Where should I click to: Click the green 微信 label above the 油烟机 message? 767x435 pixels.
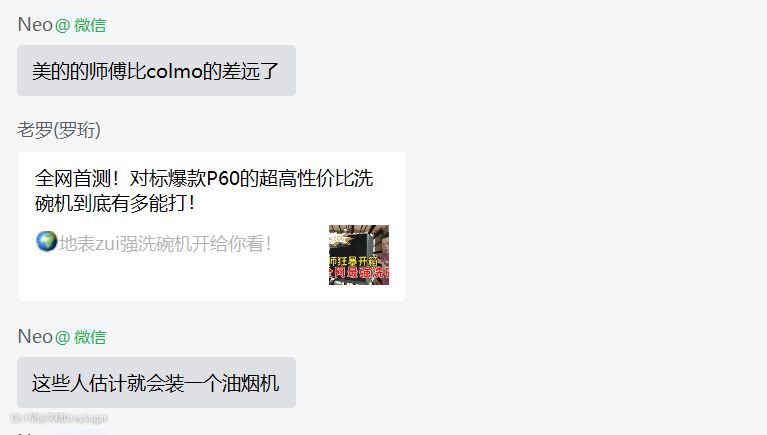[x=90, y=338]
